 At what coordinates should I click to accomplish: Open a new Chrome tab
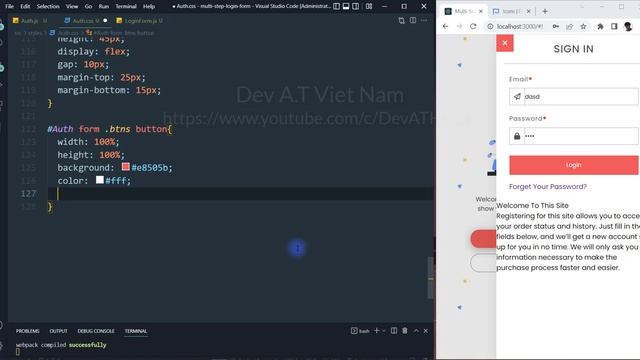544,11
